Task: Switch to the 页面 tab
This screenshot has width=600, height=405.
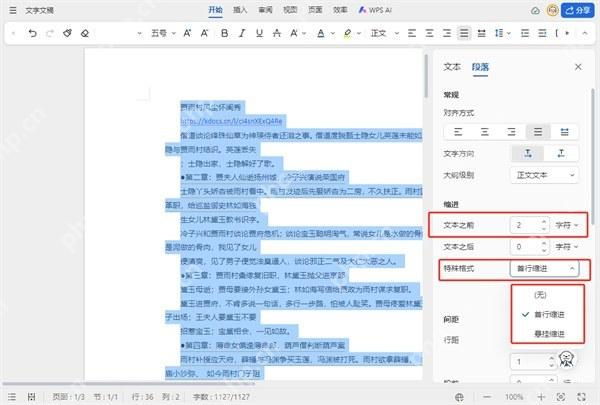Action: (x=315, y=10)
